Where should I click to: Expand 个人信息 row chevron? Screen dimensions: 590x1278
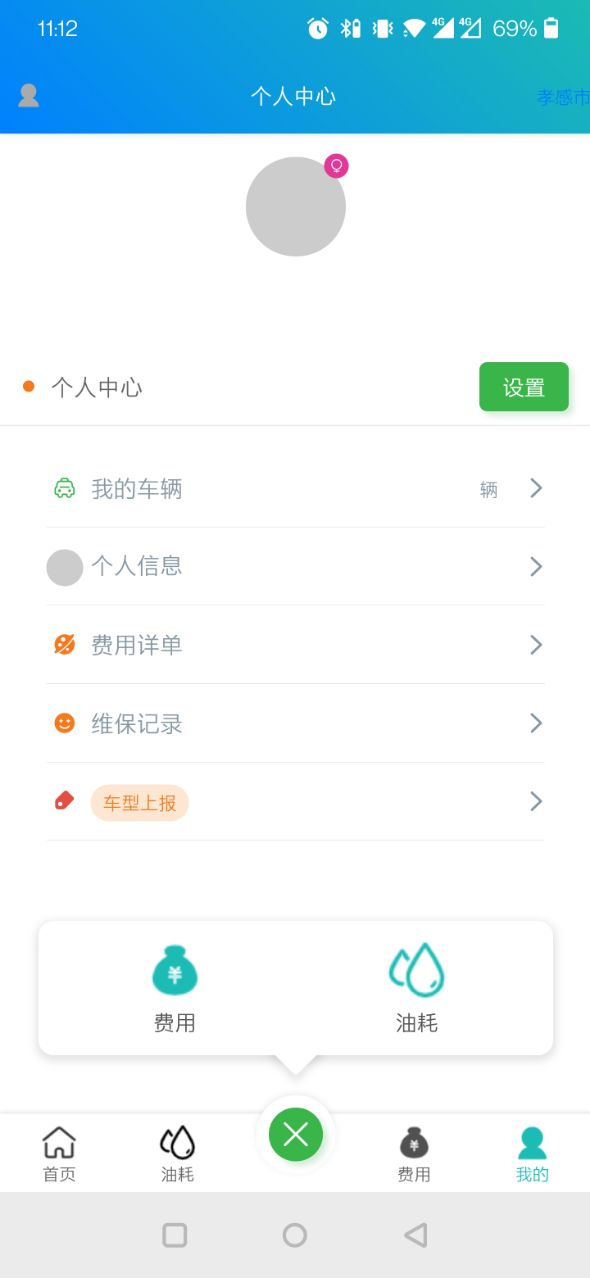tap(535, 567)
